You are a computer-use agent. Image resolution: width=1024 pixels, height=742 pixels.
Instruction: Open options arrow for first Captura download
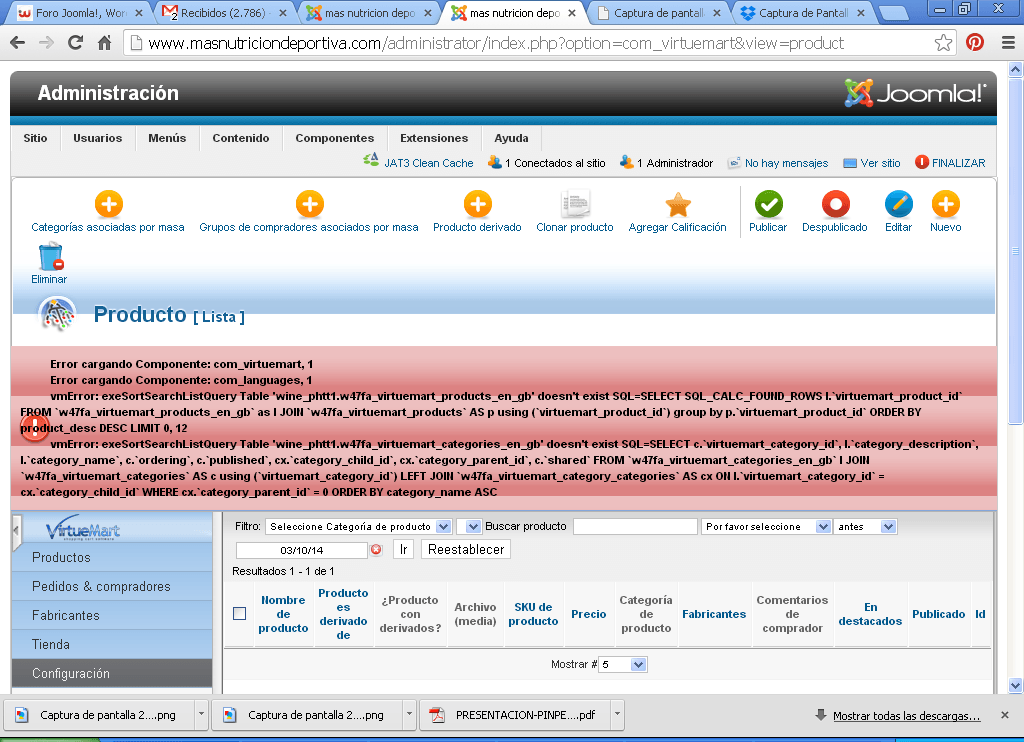(201, 715)
